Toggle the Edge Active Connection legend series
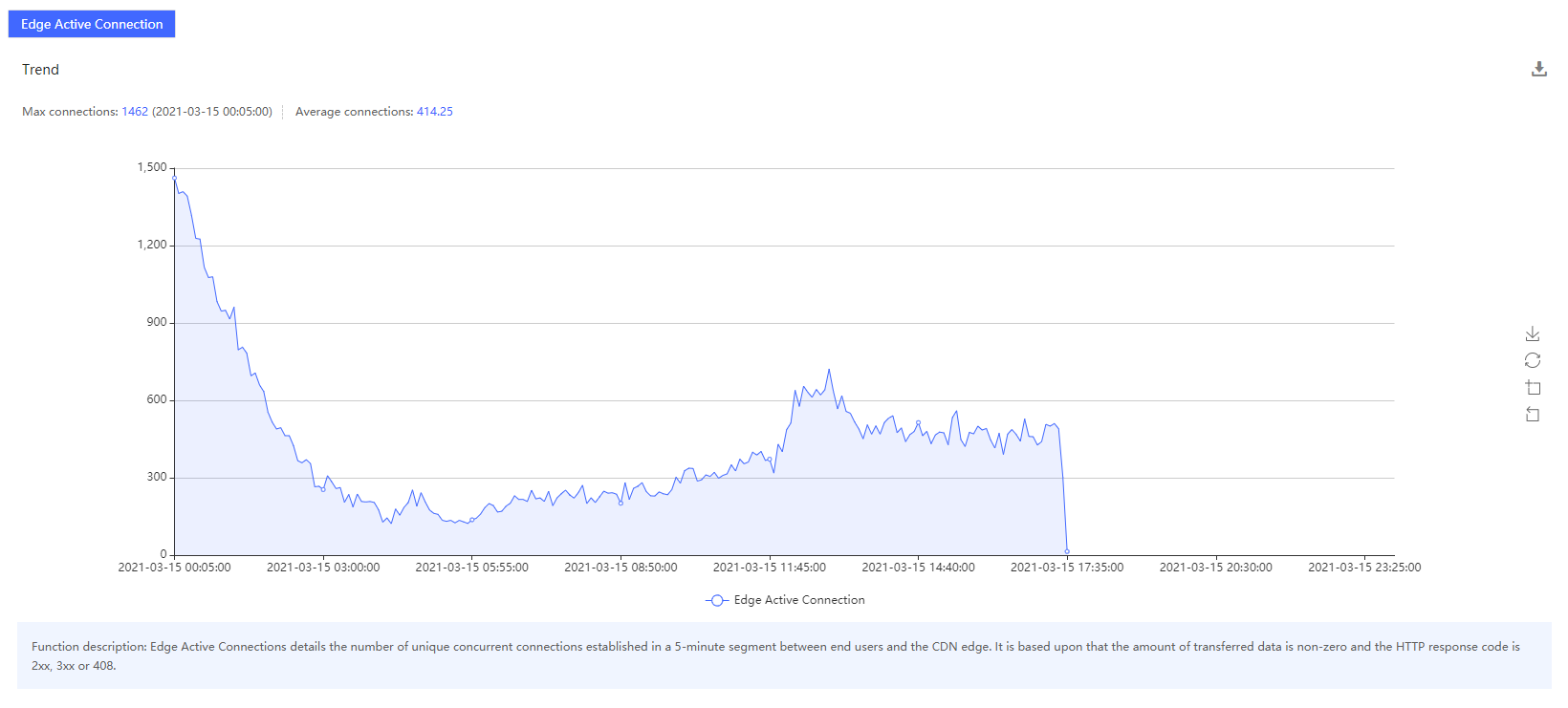 tap(798, 600)
